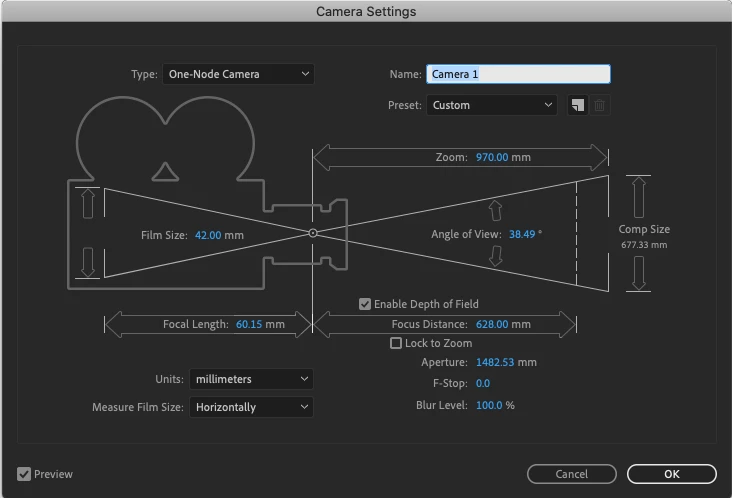732x498 pixels.
Task: Click the Film Size value 42.00
Action: click(x=208, y=235)
